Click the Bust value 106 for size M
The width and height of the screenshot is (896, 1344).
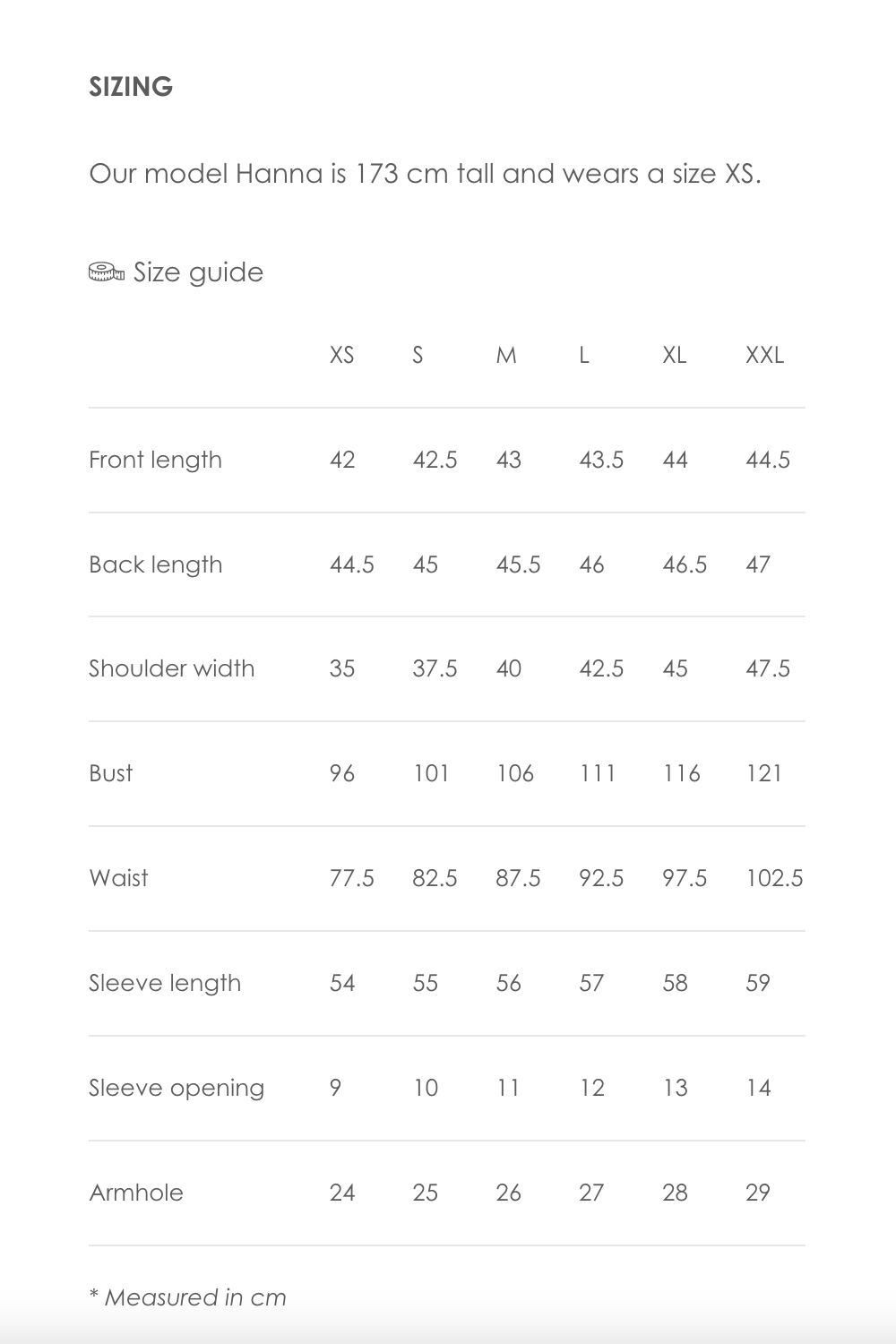(515, 773)
